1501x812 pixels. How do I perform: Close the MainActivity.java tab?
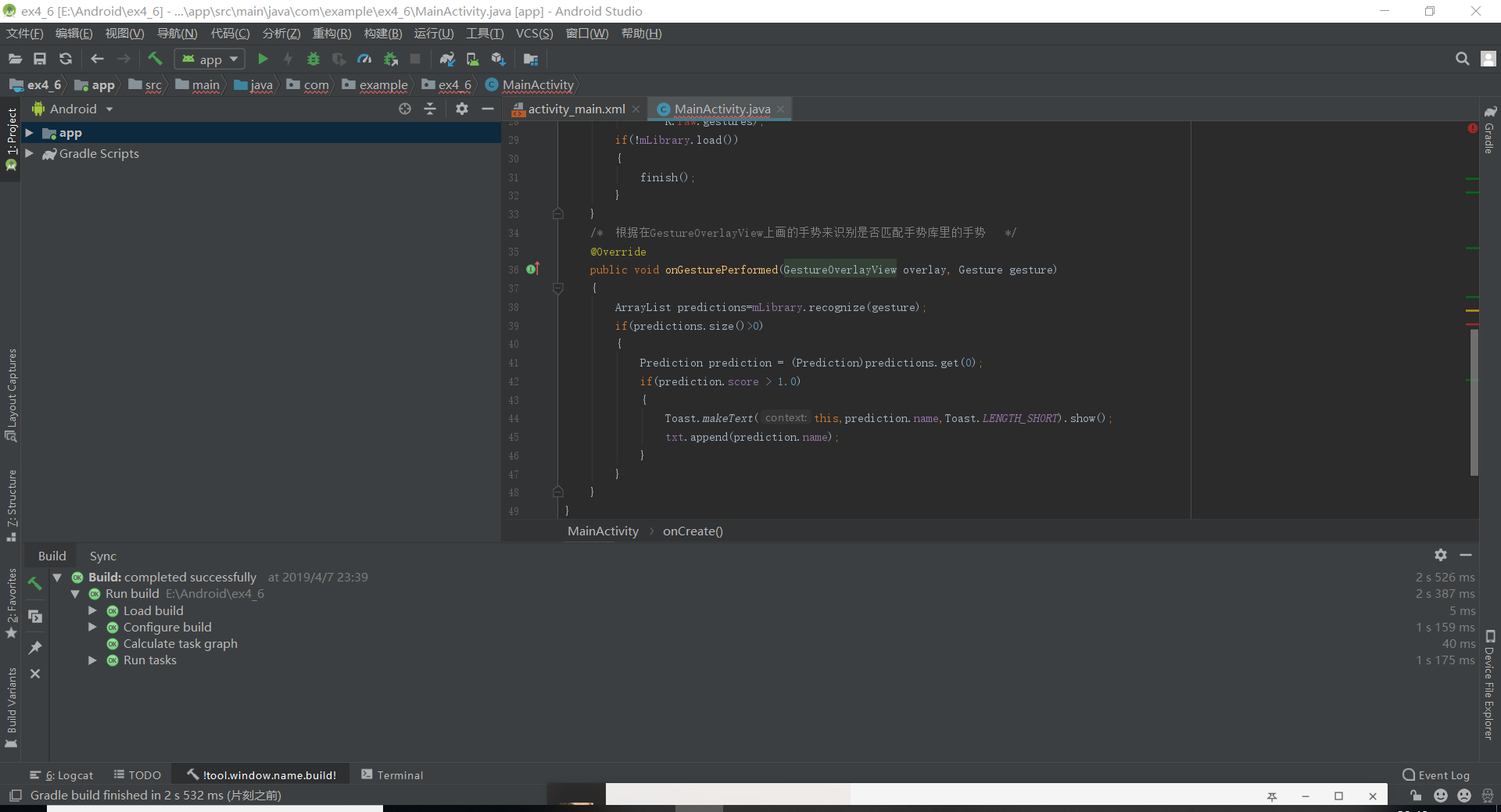click(780, 109)
